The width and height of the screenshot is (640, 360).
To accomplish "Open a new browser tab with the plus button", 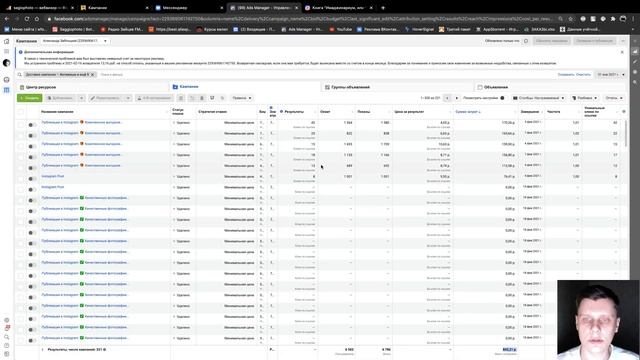I will coord(383,8).
